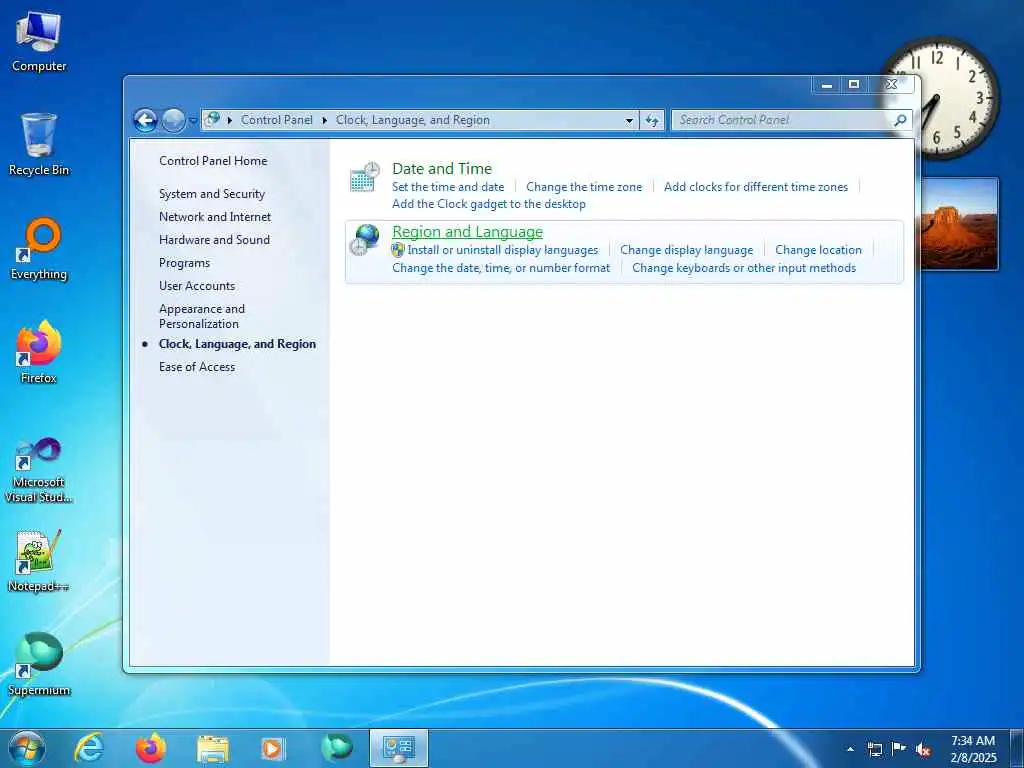Screen dimensions: 1024x768
Task: Click Change the time zone
Action: (x=584, y=187)
